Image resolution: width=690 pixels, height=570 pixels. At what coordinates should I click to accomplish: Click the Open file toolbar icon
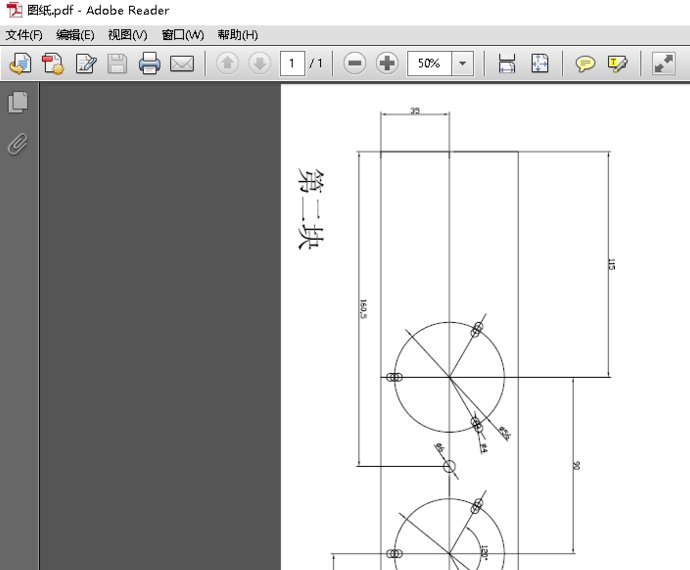tap(20, 64)
